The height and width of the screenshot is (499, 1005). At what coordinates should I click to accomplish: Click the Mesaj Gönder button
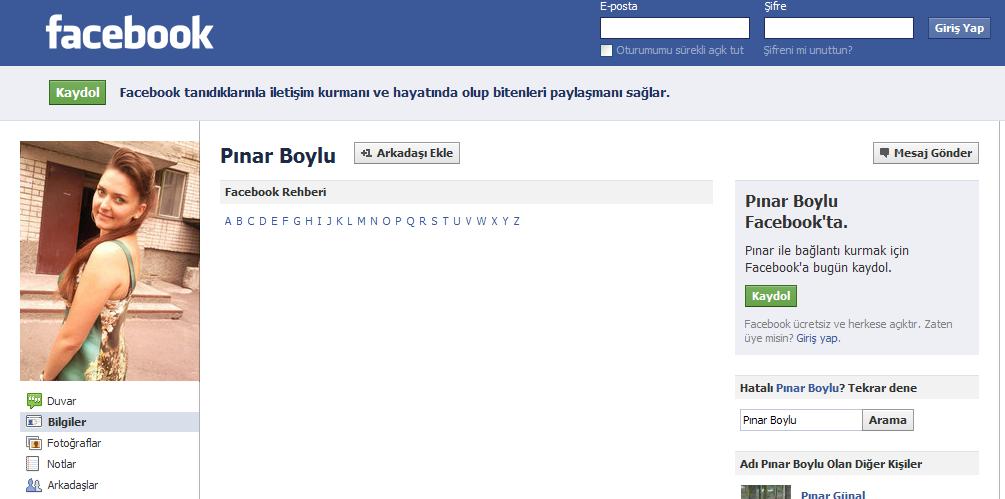[926, 153]
